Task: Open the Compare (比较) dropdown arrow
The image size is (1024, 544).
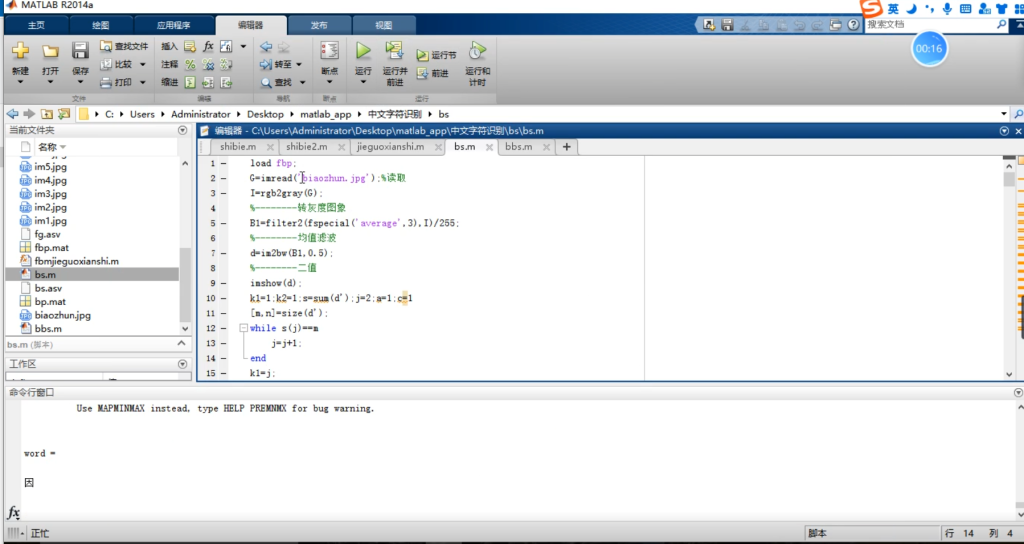Action: (x=143, y=64)
